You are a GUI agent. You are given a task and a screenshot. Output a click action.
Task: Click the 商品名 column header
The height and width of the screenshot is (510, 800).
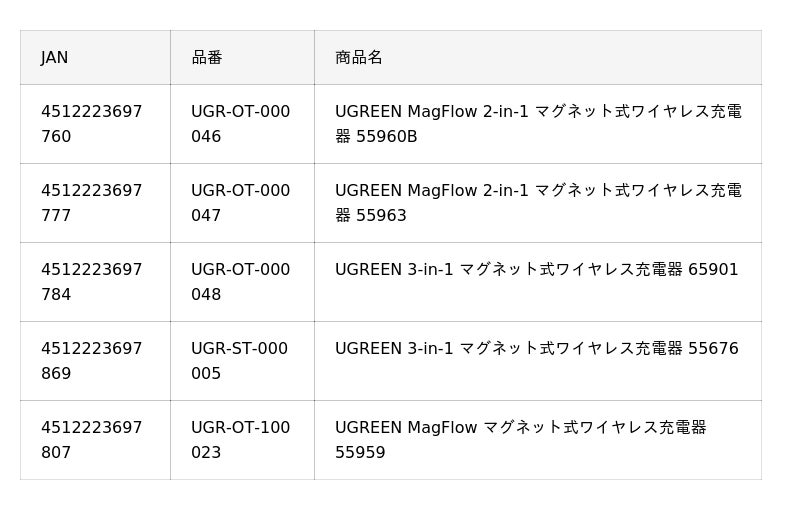tap(359, 58)
